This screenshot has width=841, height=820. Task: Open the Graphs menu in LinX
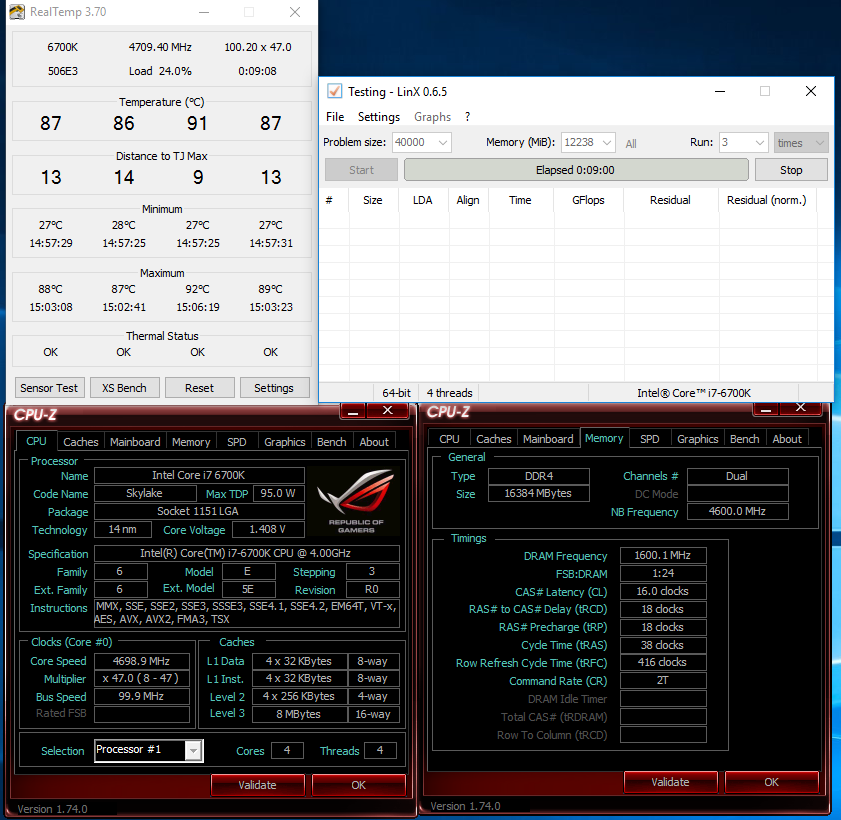pos(432,117)
